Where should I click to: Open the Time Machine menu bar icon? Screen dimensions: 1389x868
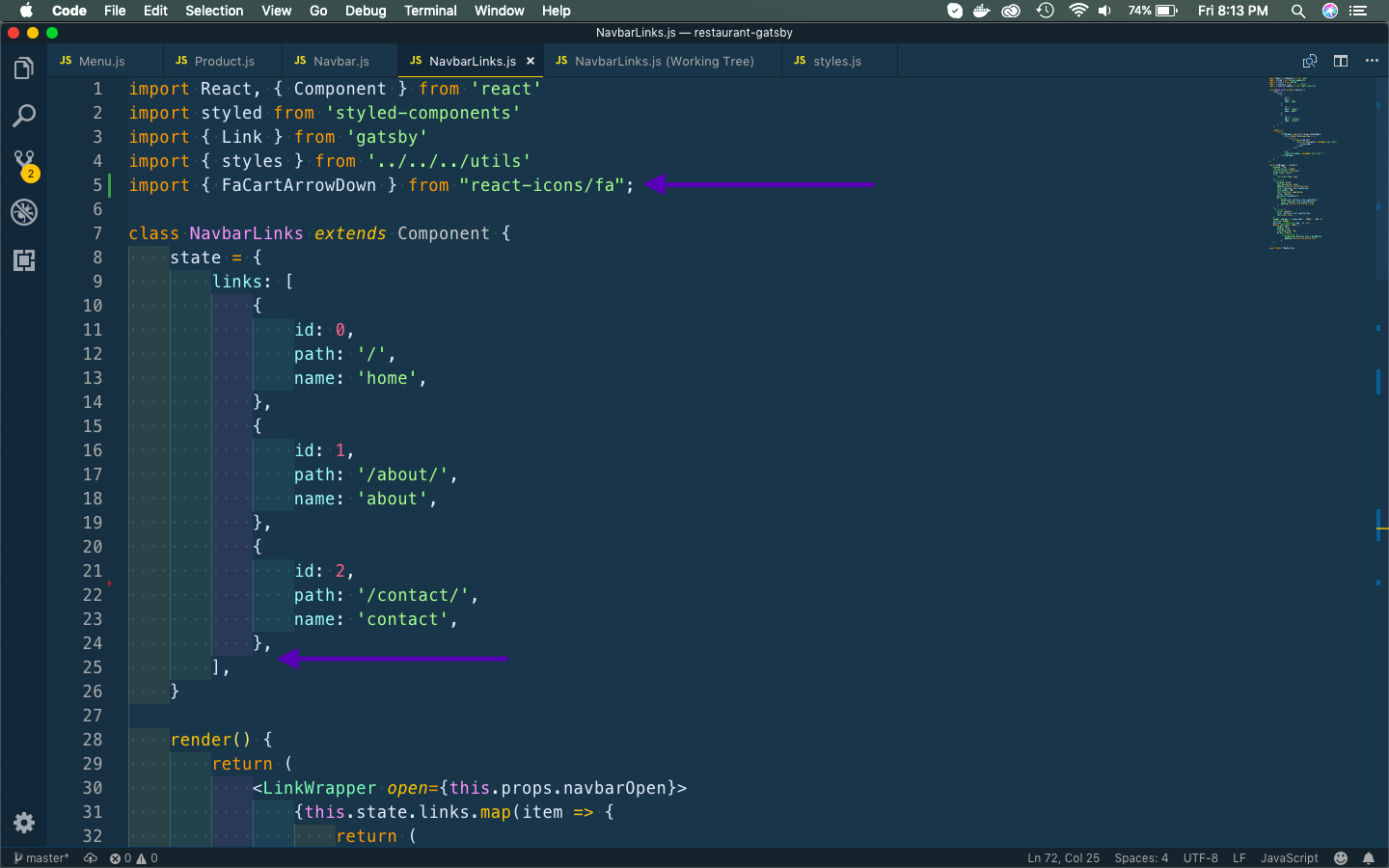coord(1045,11)
